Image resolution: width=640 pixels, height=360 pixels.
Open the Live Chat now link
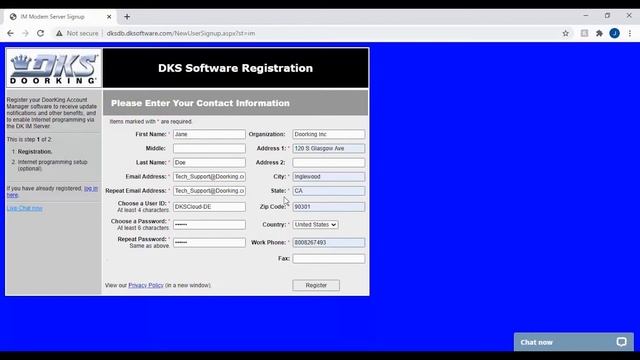pyautogui.click(x=24, y=208)
